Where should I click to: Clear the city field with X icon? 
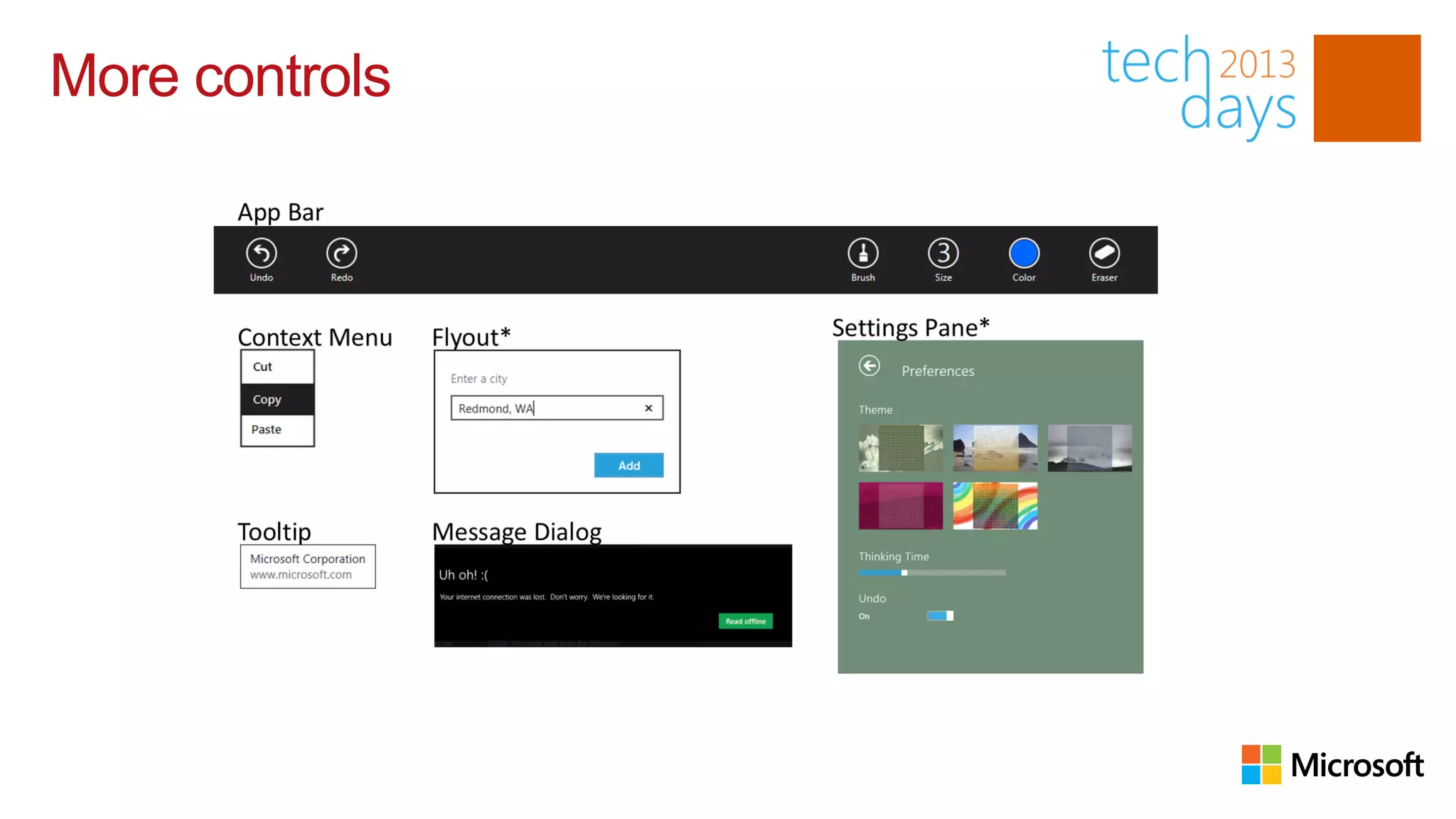[x=648, y=408]
